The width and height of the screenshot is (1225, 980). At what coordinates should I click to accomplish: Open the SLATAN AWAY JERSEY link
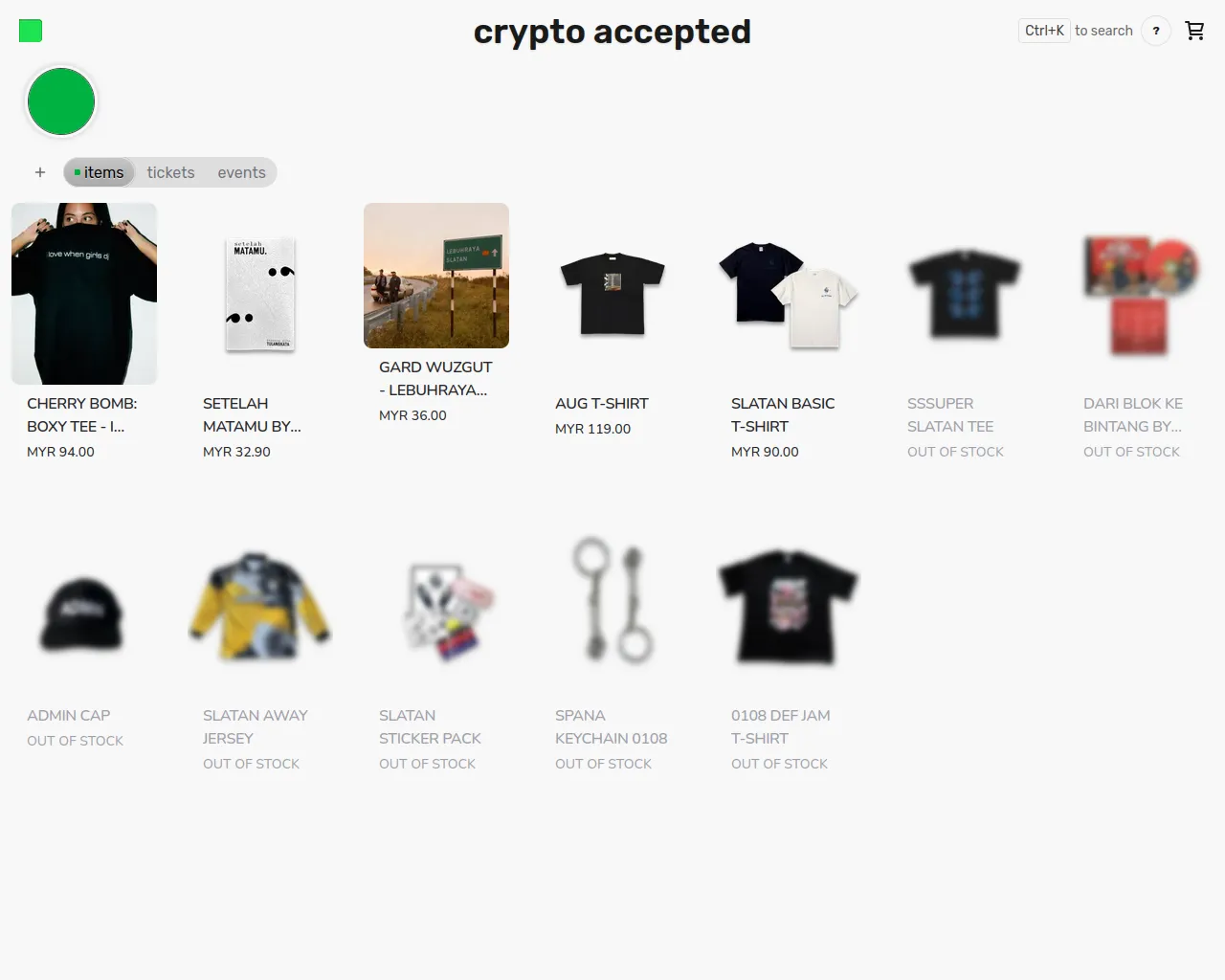[x=255, y=726]
